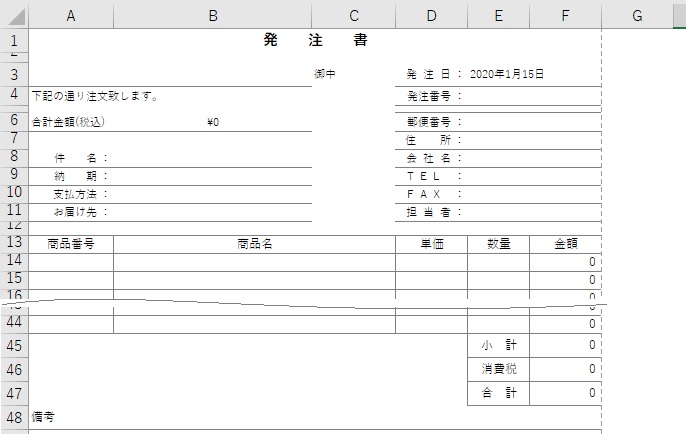This screenshot has height=434, width=686.
Task: Click the 小計 label cell
Action: pyautogui.click(x=498, y=345)
